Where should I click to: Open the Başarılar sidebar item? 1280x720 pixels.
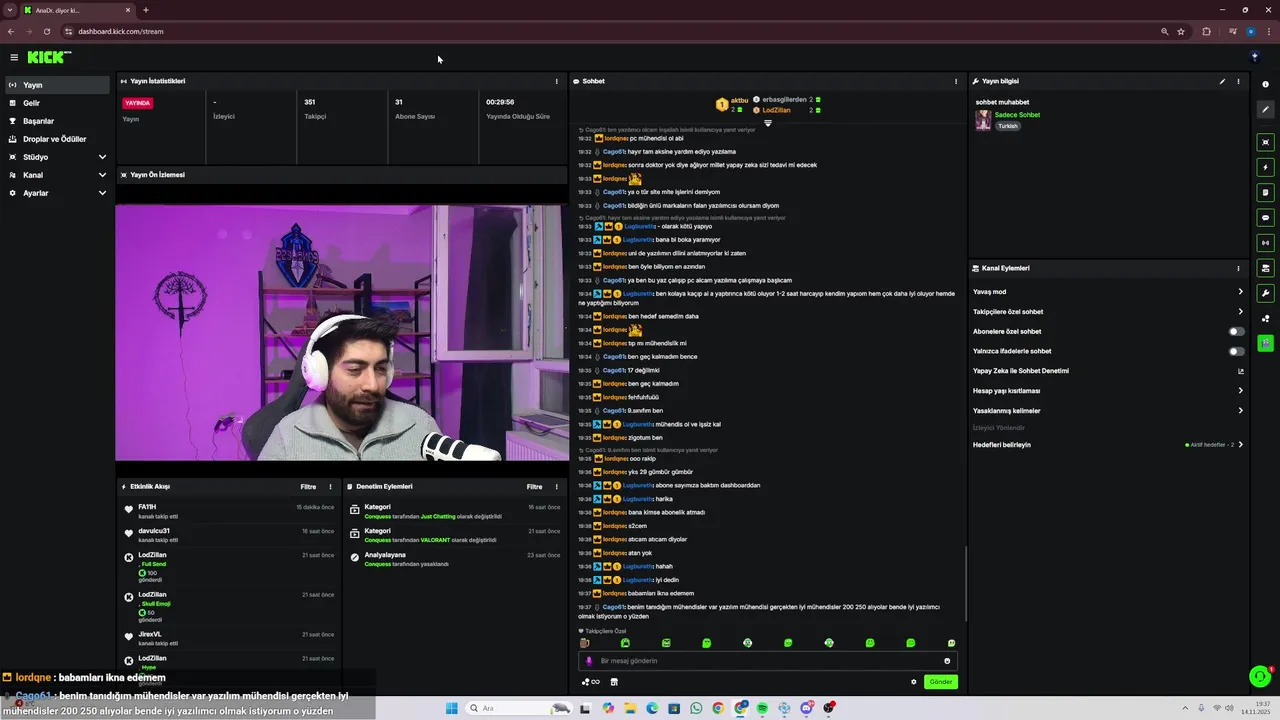[x=56, y=121]
